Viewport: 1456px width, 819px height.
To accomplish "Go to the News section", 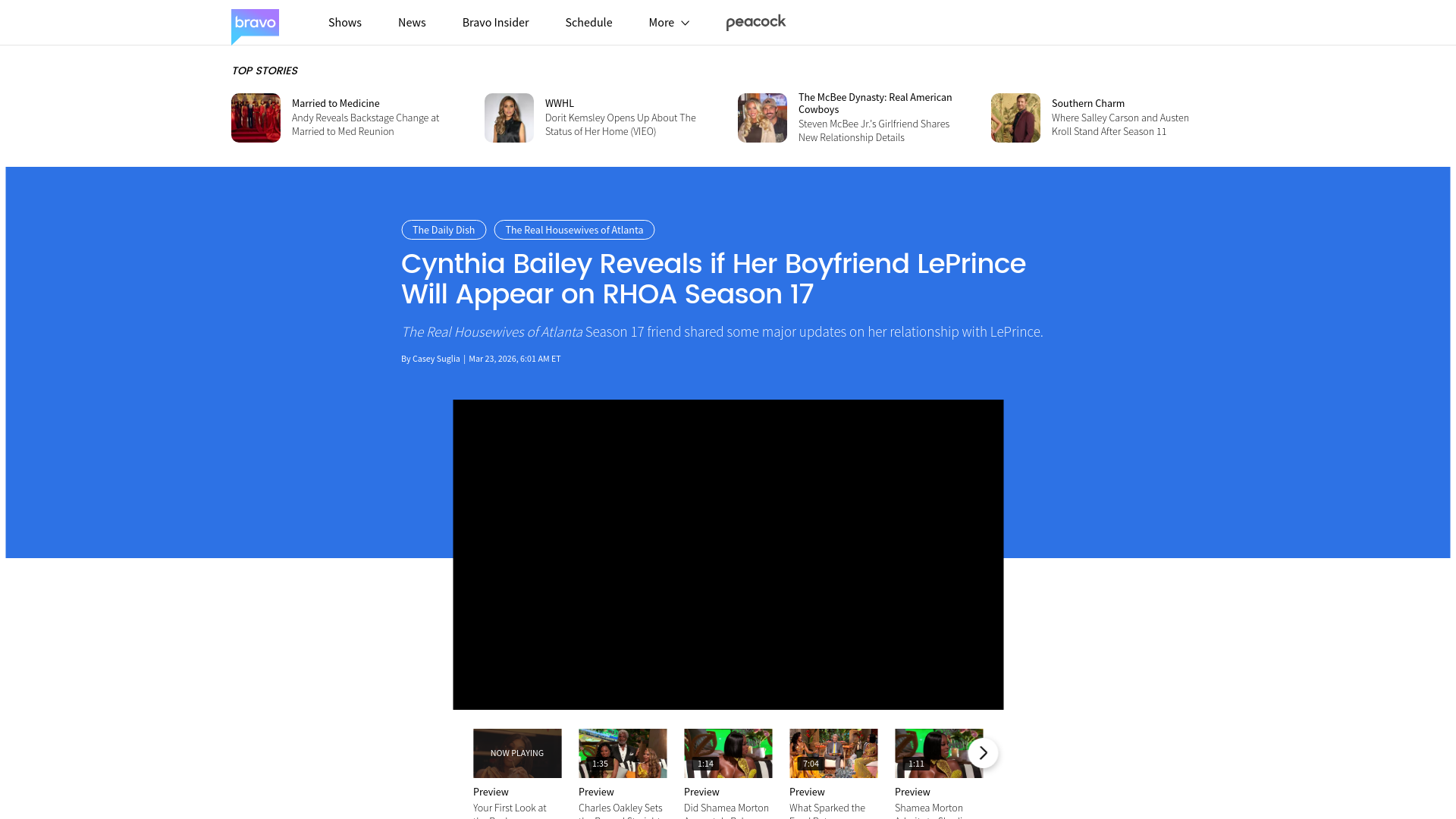I will pyautogui.click(x=412, y=23).
